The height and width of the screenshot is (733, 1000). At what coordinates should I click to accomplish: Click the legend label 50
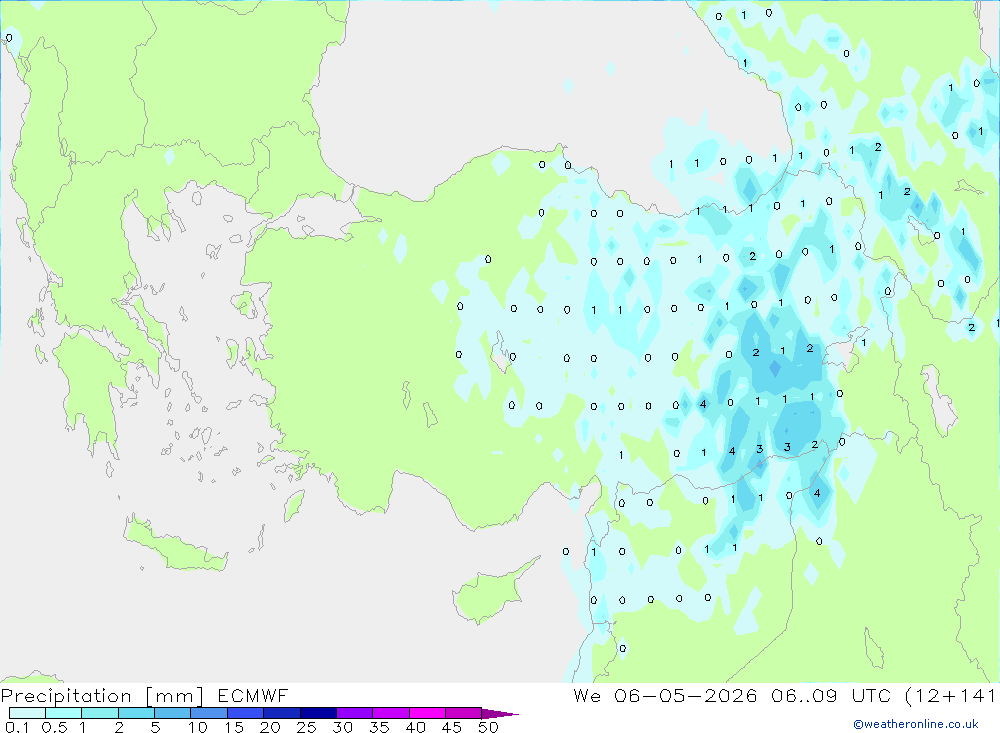pyautogui.click(x=488, y=727)
